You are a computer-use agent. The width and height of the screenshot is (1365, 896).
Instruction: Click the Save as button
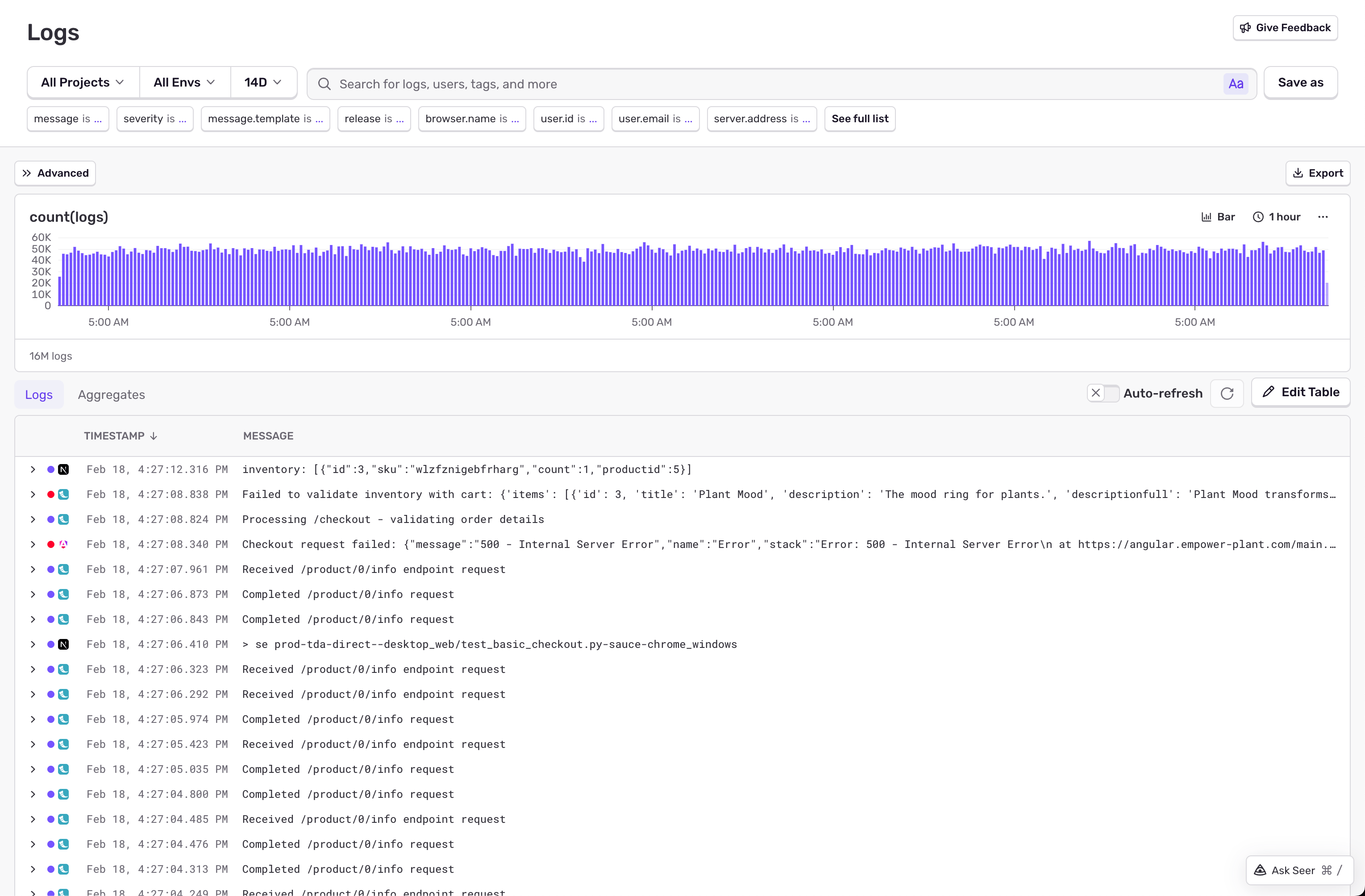[x=1300, y=83]
